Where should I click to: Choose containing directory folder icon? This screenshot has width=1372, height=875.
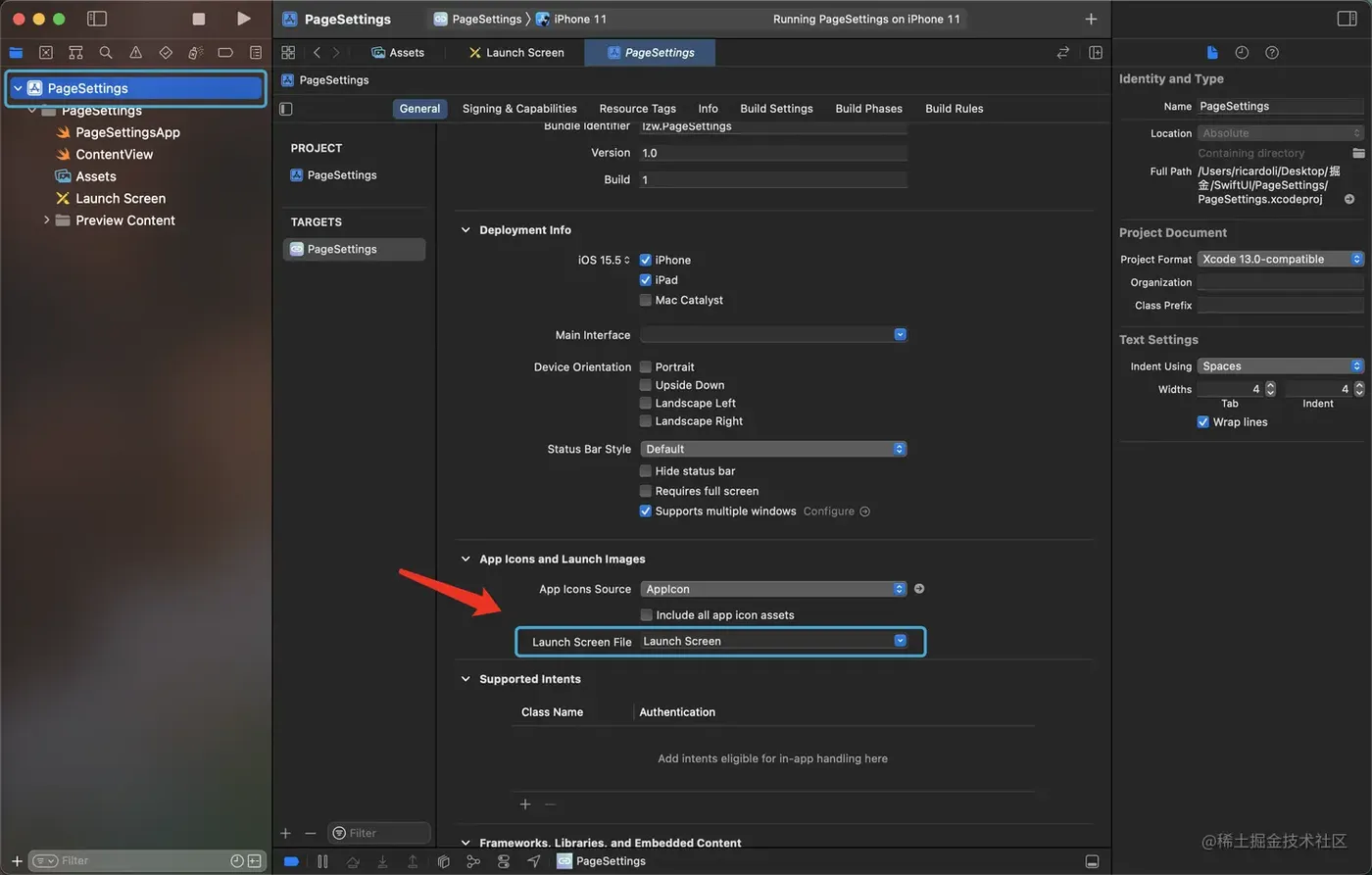point(1358,153)
